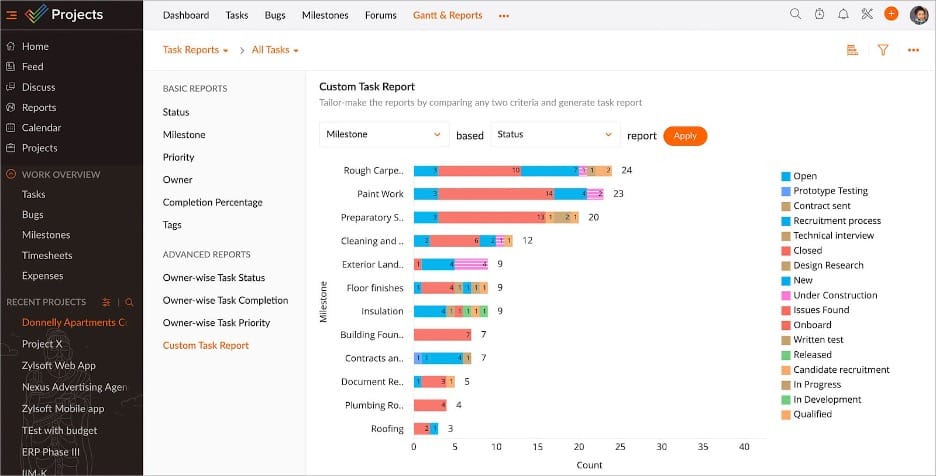This screenshot has height=476, width=936.
Task: Open the notifications bell
Action: tap(843, 14)
